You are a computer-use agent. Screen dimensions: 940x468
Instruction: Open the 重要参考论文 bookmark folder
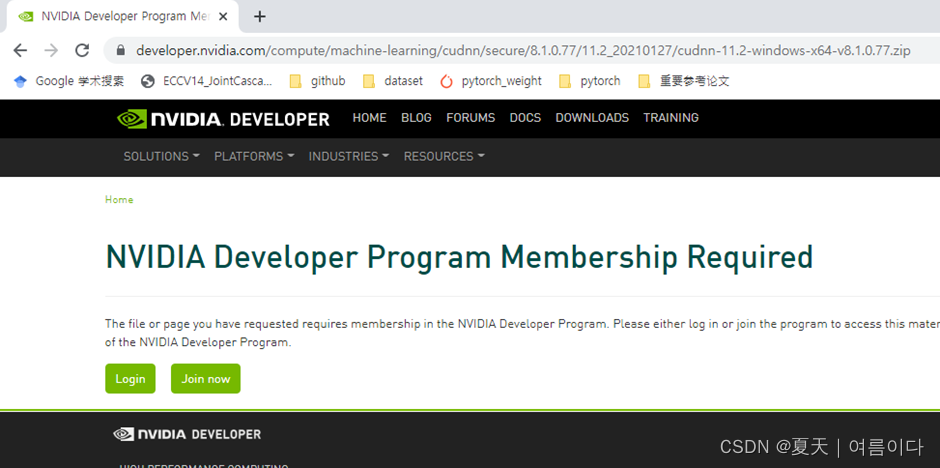pyautogui.click(x=683, y=81)
